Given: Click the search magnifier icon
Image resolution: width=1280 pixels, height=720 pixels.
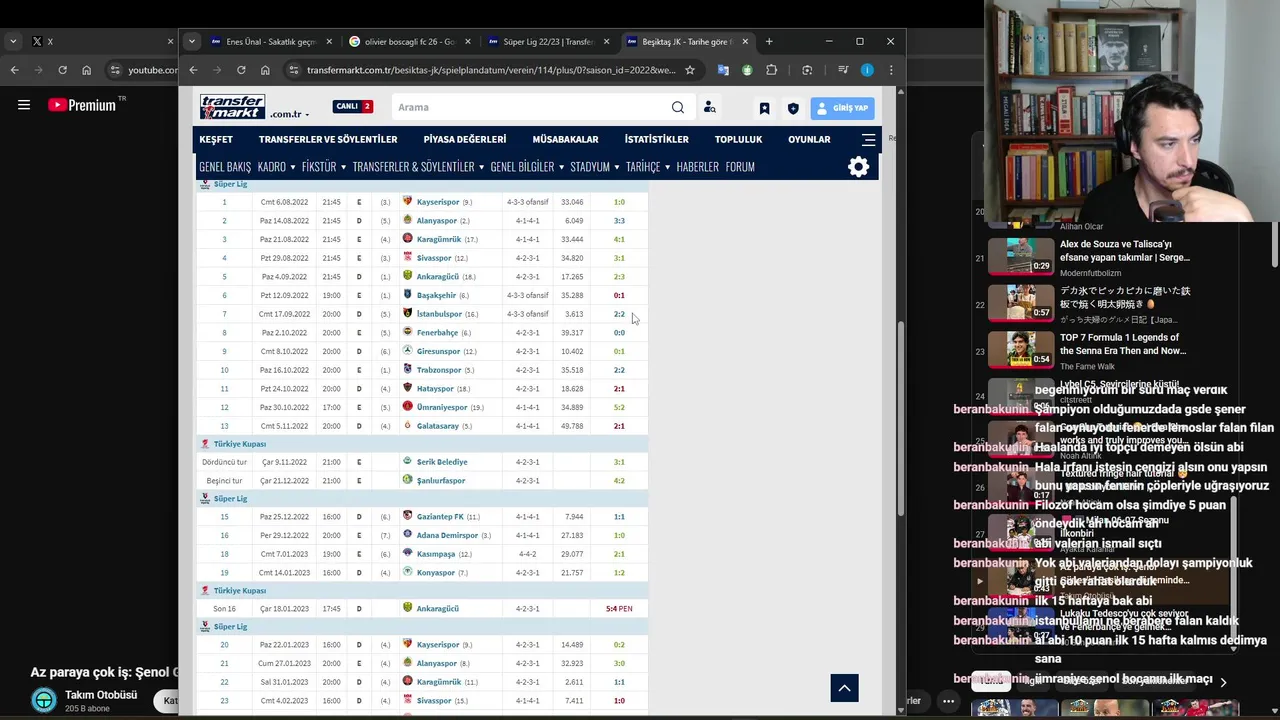Looking at the screenshot, I should 678,107.
